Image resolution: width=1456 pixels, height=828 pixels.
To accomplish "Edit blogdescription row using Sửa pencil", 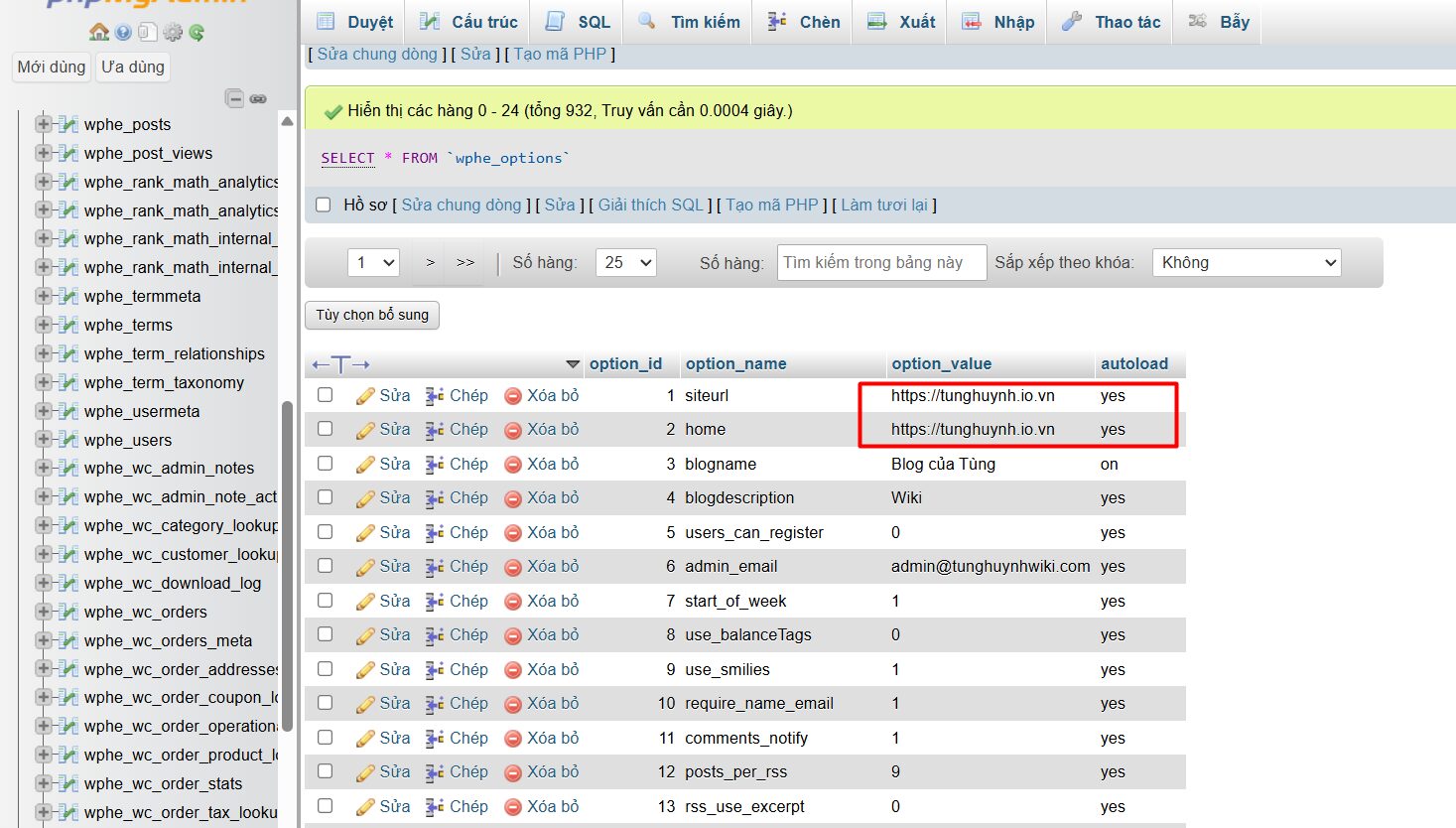I will point(365,498).
